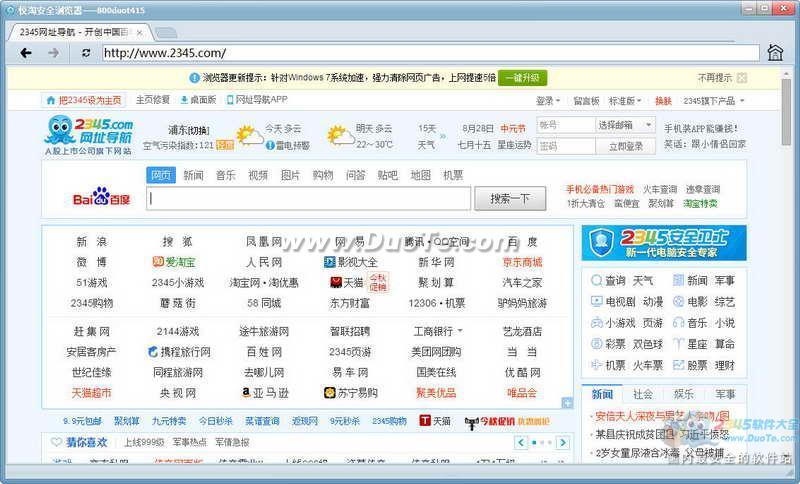Image resolution: width=800 pixels, height=484 pixels.
Task: Show next items in 猜你喜欢 carousel
Action: (x=563, y=442)
